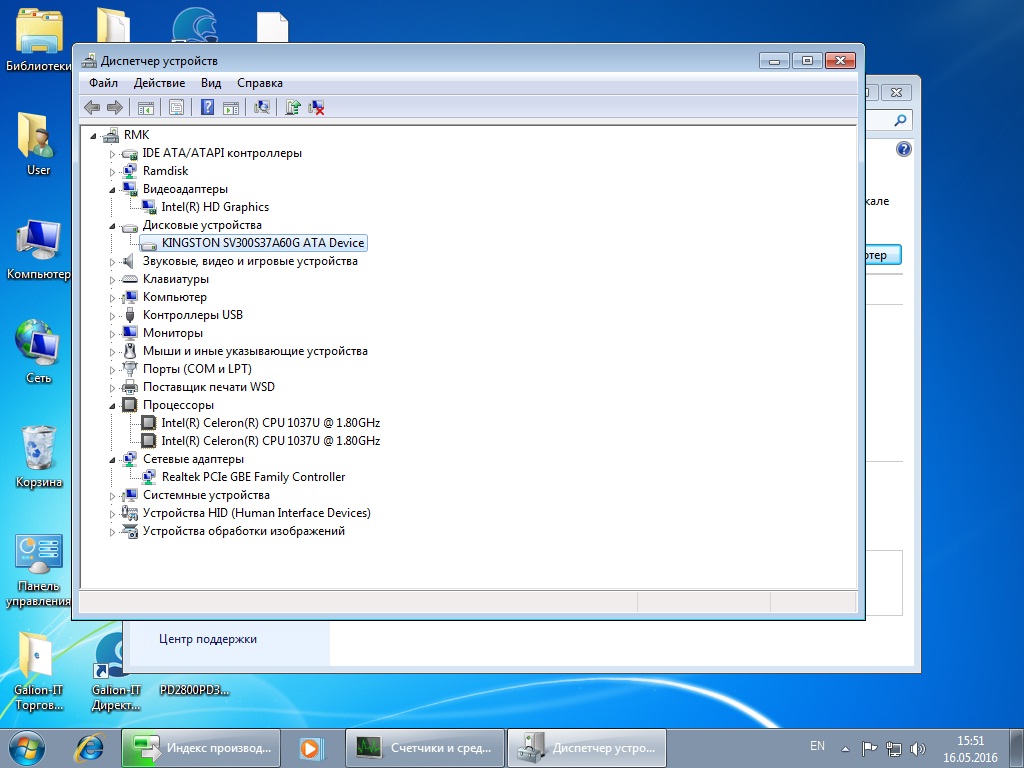This screenshot has width=1024, height=768.
Task: Open Internet Explorer from the taskbar
Action: pos(89,748)
